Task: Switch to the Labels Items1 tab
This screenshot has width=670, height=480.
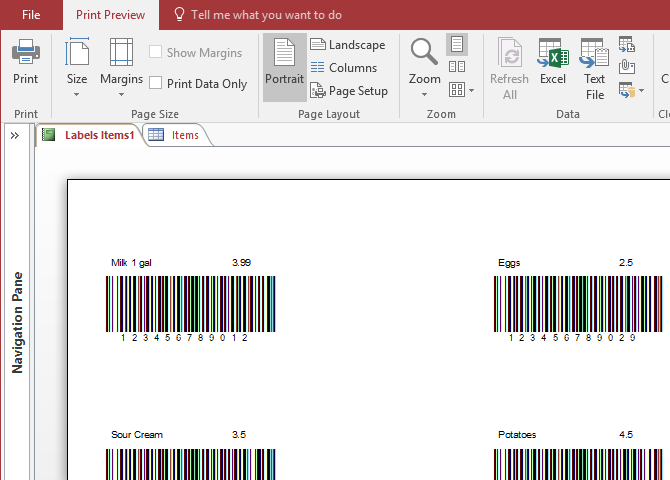Action: [90, 135]
